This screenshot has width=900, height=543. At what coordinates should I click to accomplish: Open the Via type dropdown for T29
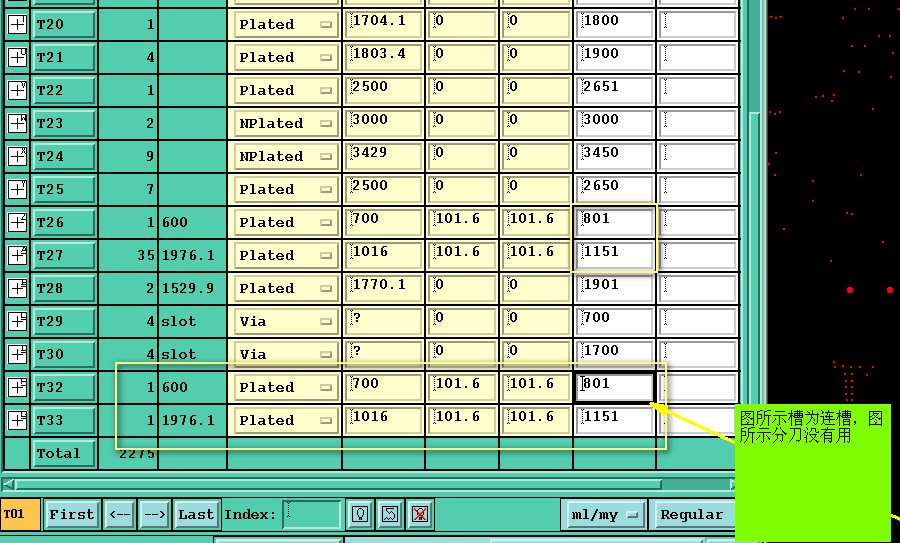point(285,321)
